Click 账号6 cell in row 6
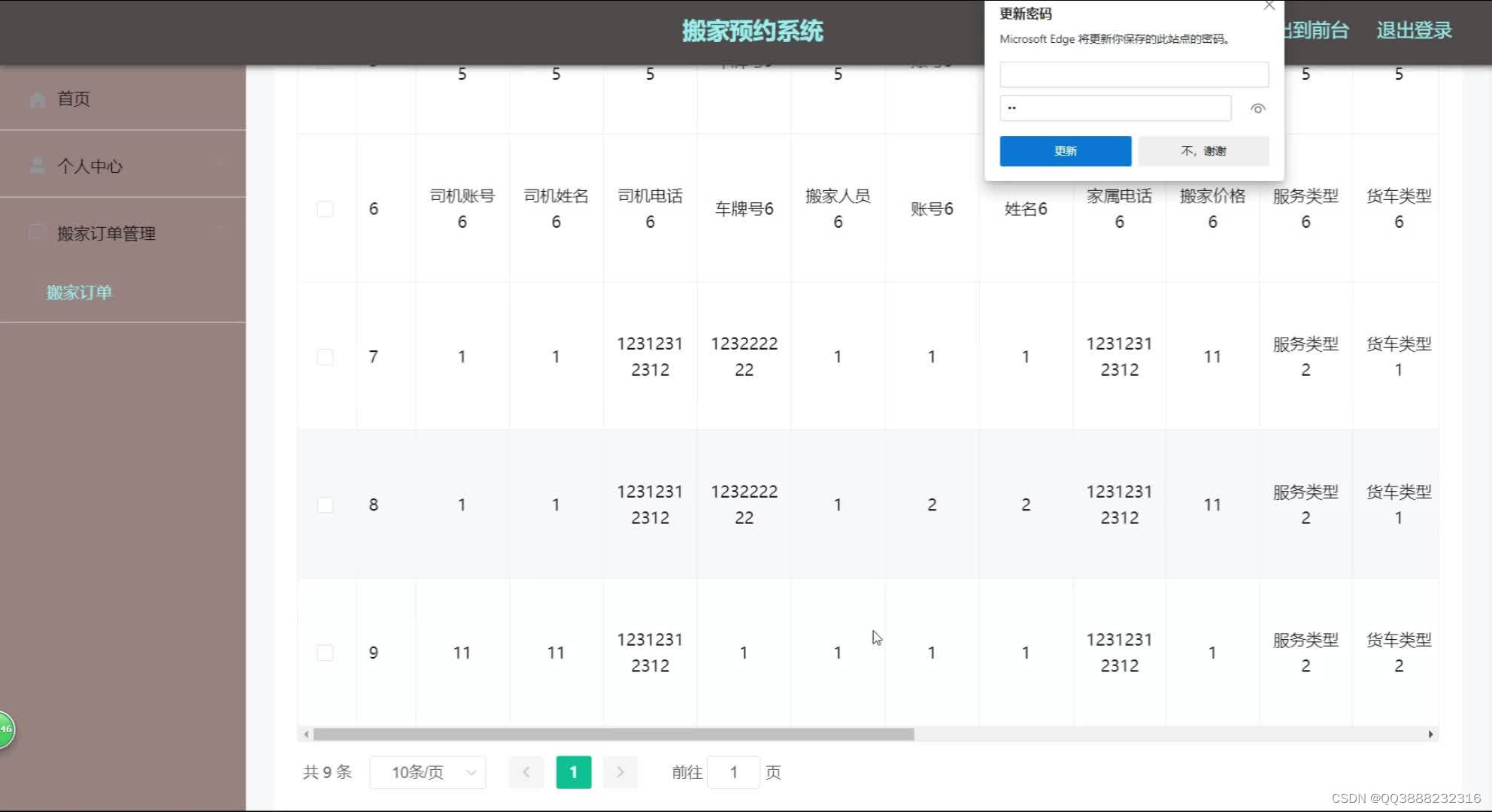1492x812 pixels. click(x=932, y=209)
